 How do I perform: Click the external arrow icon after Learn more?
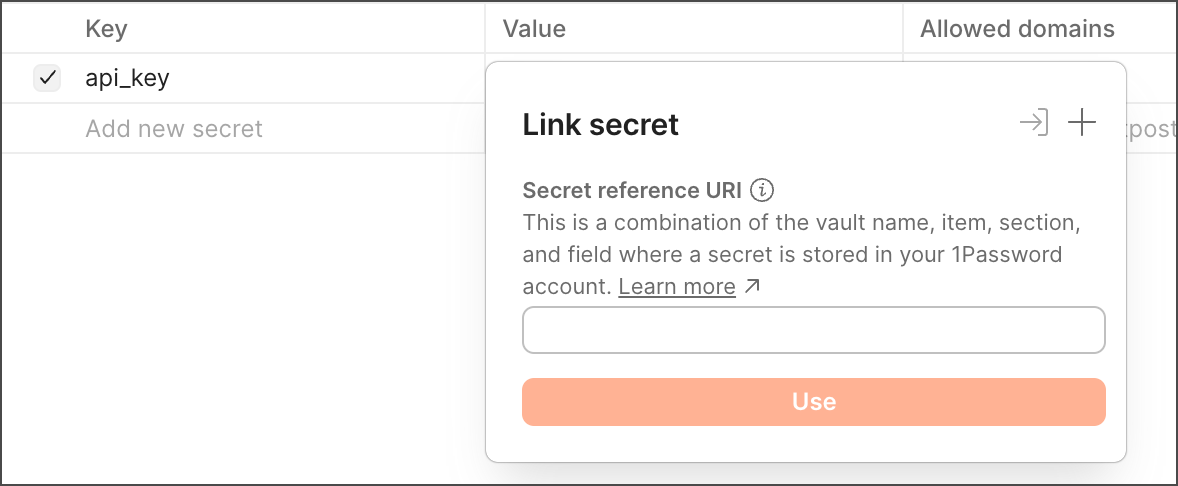click(x=752, y=287)
